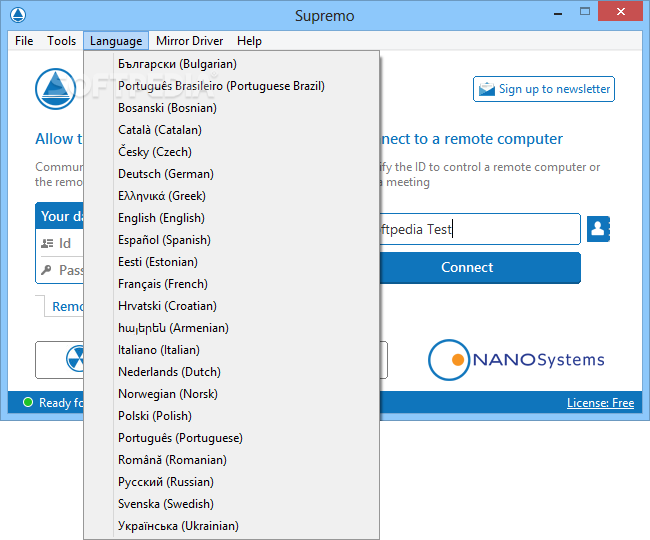Click the password key icon
The width and height of the screenshot is (650, 540).
coord(46,270)
